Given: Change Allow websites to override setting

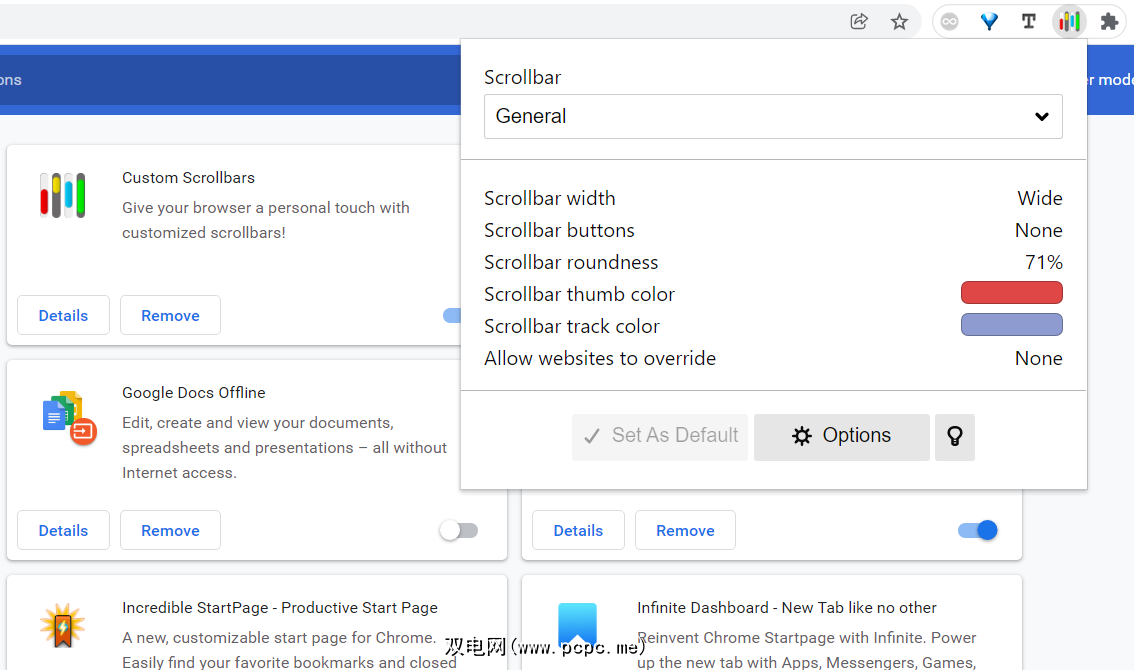Looking at the screenshot, I should [x=1038, y=358].
